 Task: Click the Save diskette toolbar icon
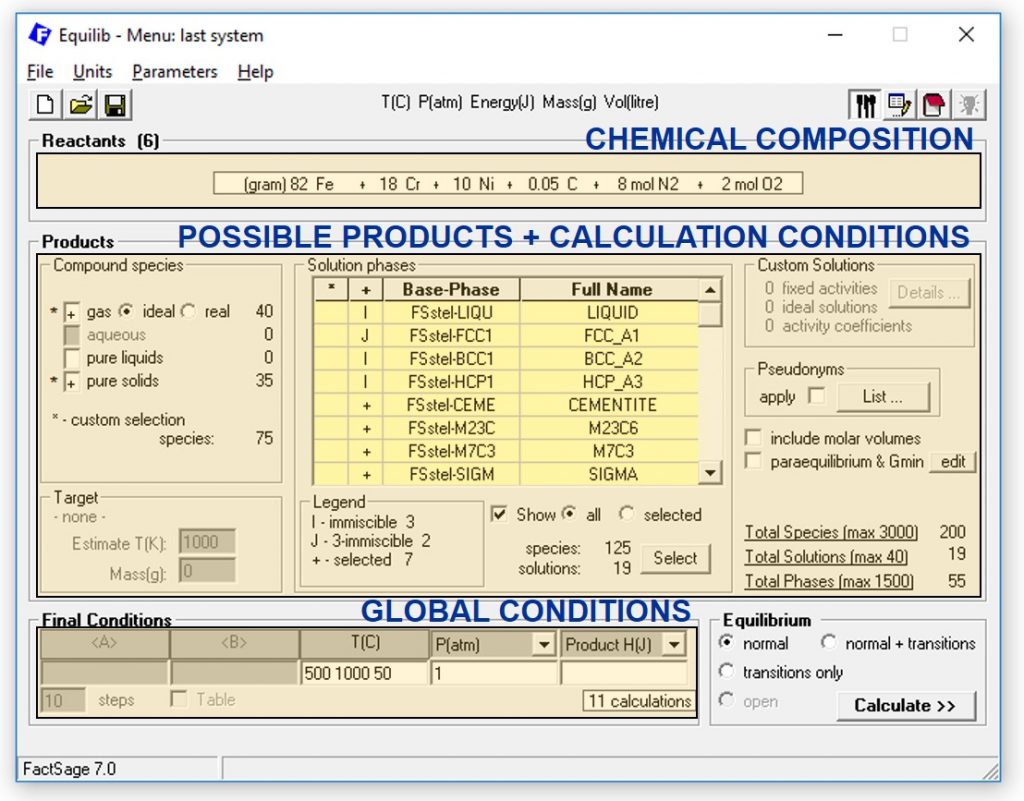coord(115,104)
